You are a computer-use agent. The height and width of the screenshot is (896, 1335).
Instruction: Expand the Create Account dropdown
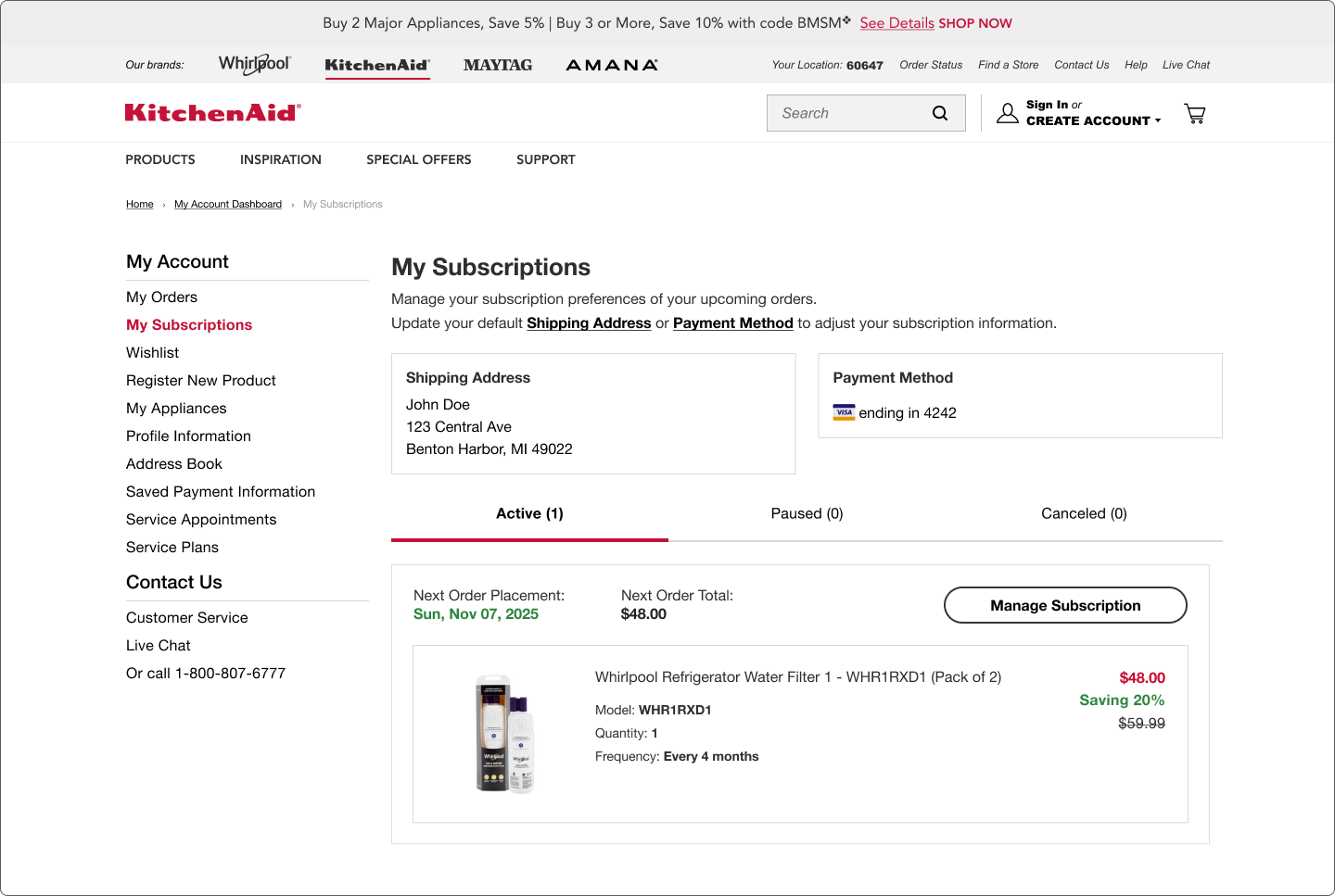[1093, 120]
